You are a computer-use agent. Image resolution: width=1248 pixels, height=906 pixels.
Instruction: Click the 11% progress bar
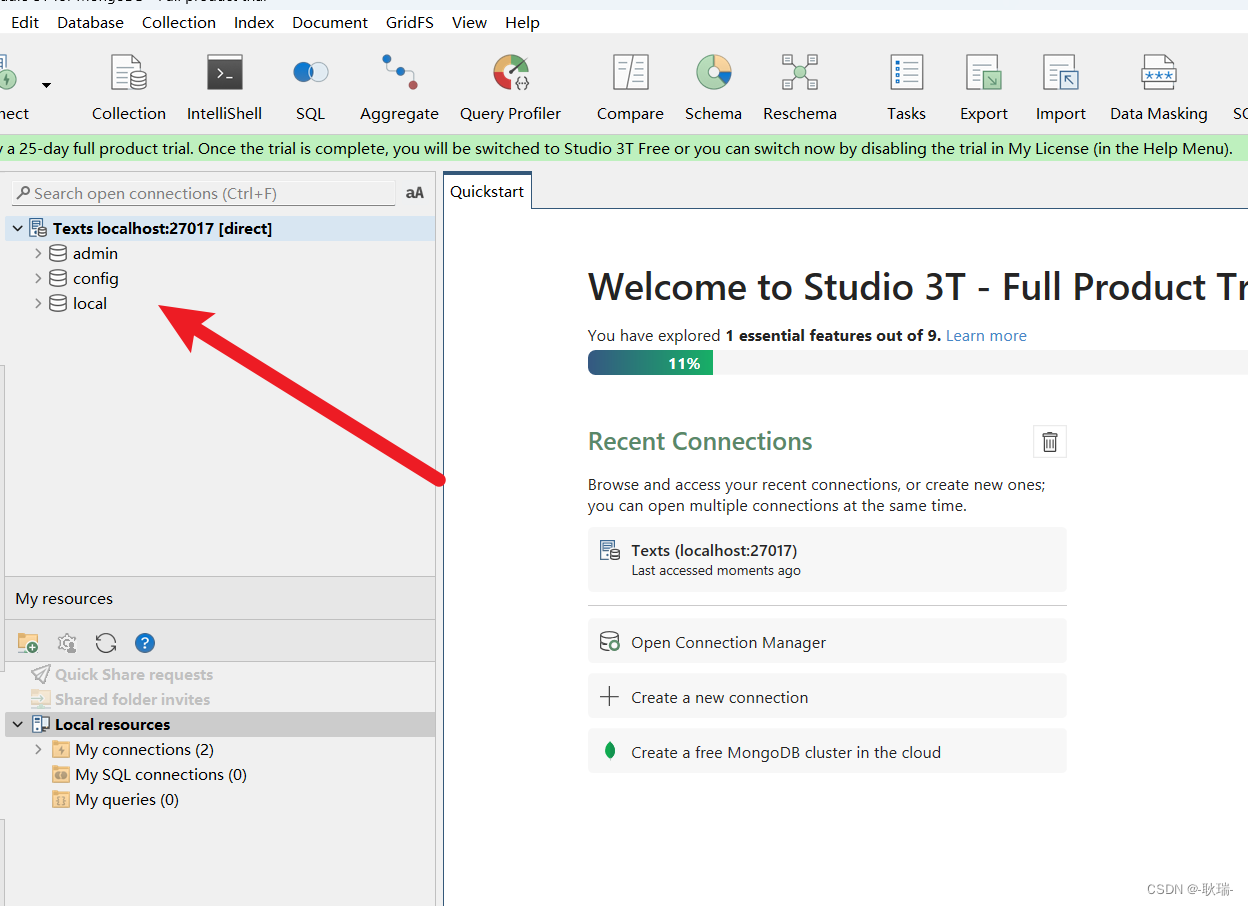click(650, 363)
